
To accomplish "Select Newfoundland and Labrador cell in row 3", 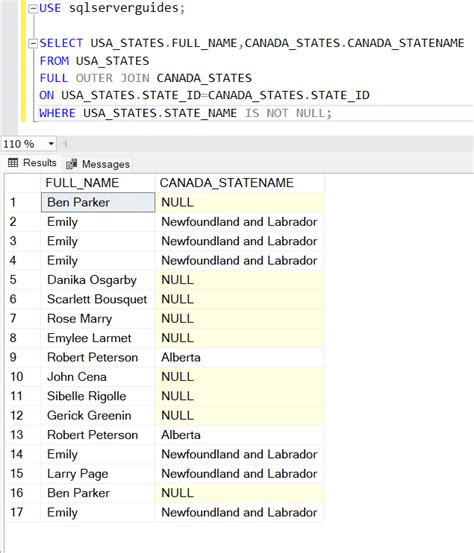I will [x=239, y=241].
